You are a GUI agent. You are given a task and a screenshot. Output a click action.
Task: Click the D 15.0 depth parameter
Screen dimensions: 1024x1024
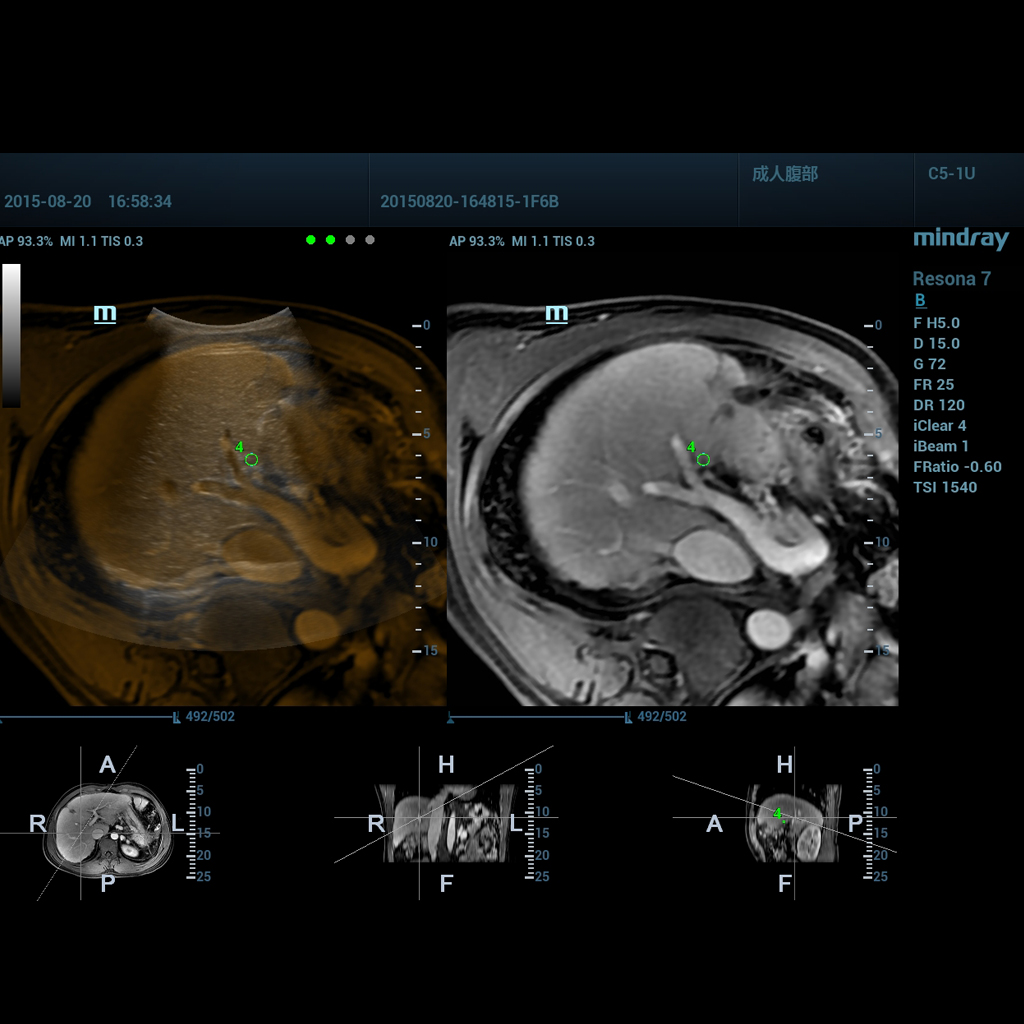pos(936,344)
